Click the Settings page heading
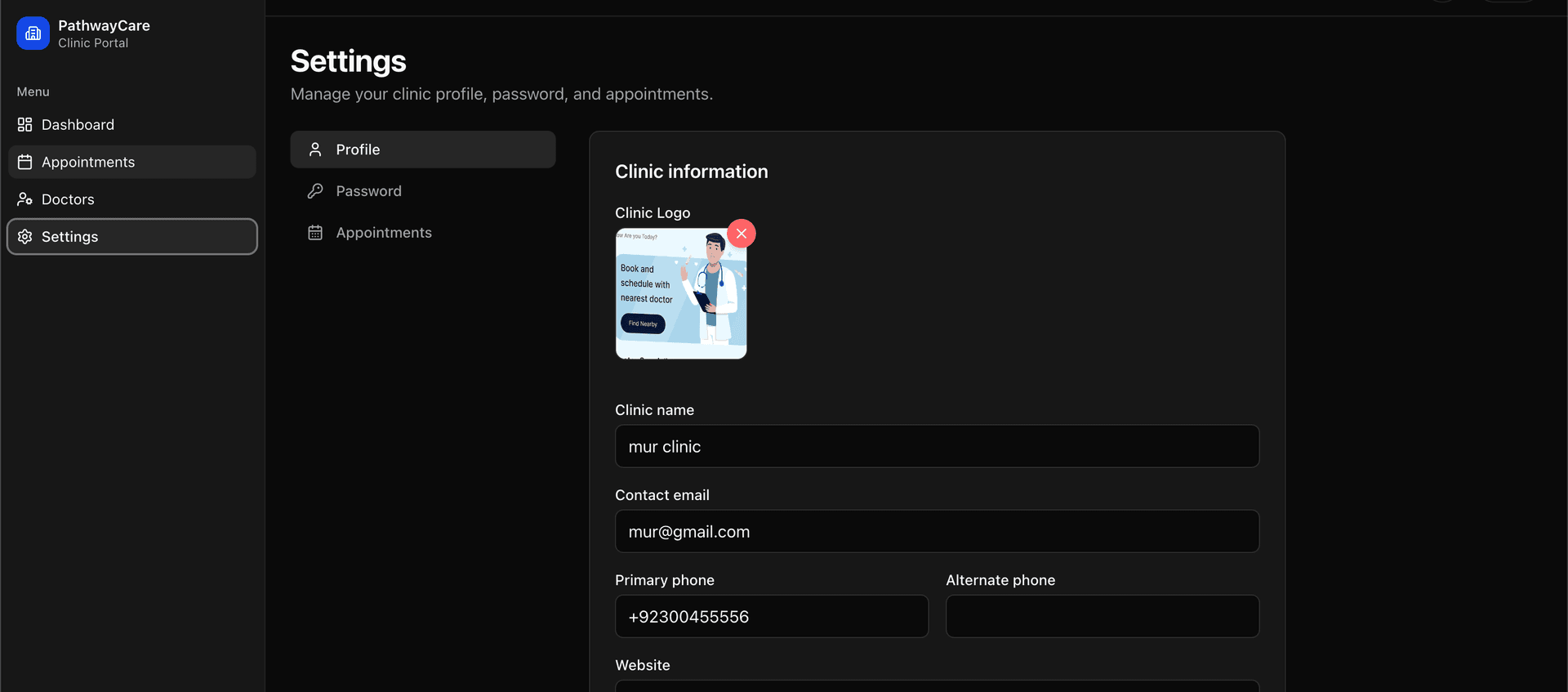The image size is (1568, 692). coord(349,61)
